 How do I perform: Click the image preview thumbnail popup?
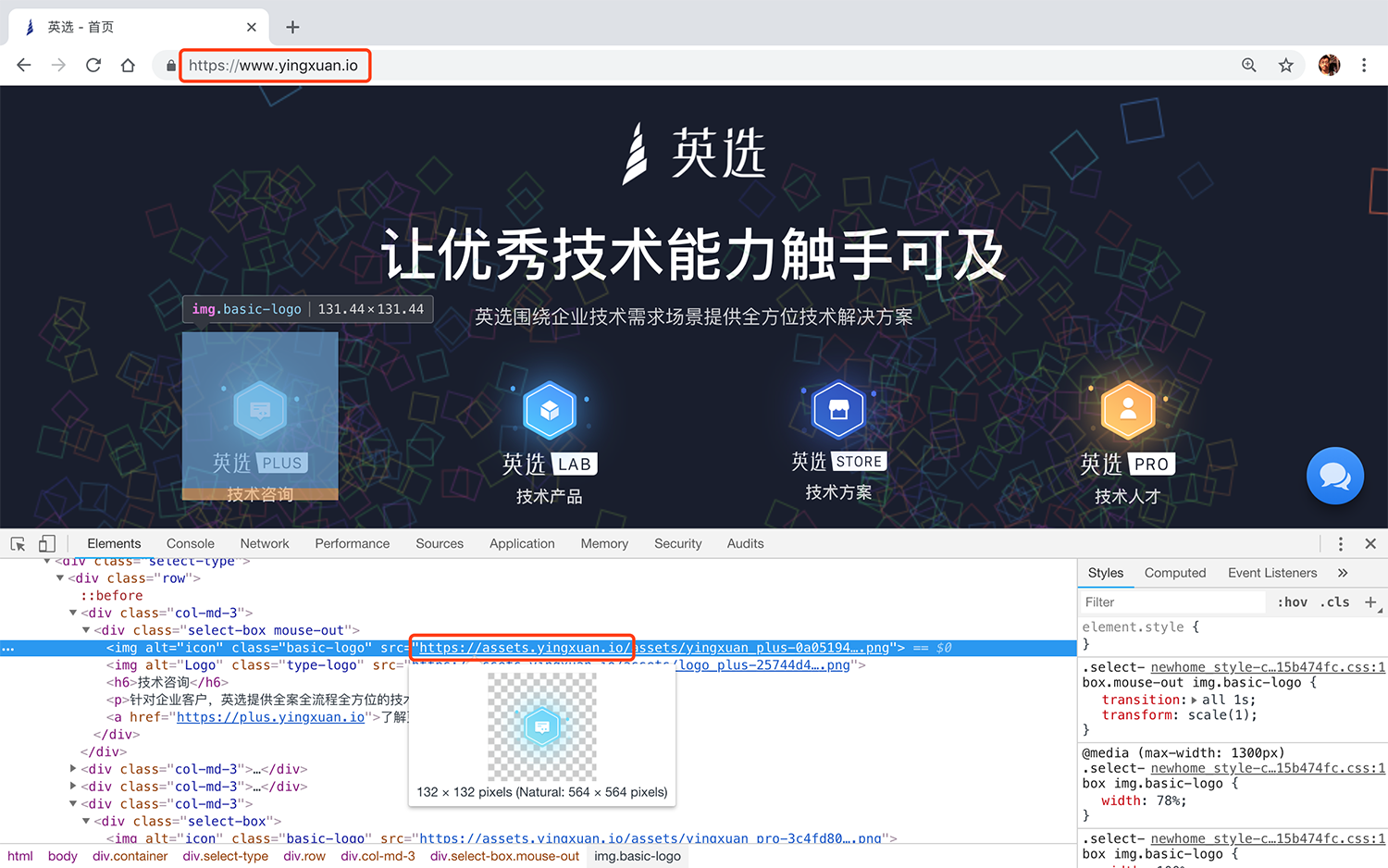(542, 726)
